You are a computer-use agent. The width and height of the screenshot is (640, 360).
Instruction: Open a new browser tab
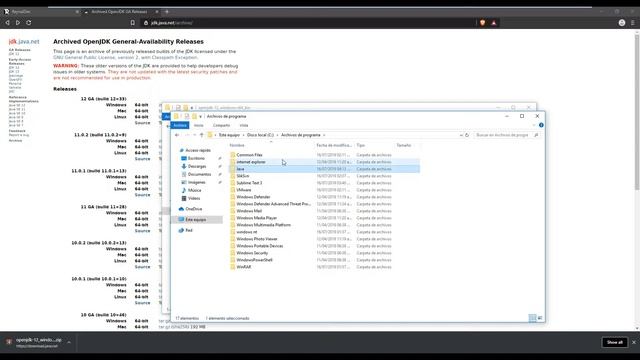[x=167, y=12]
